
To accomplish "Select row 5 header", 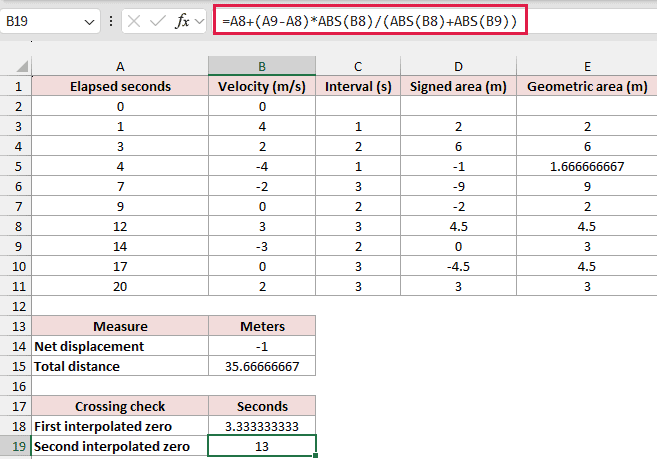I will coord(16,166).
